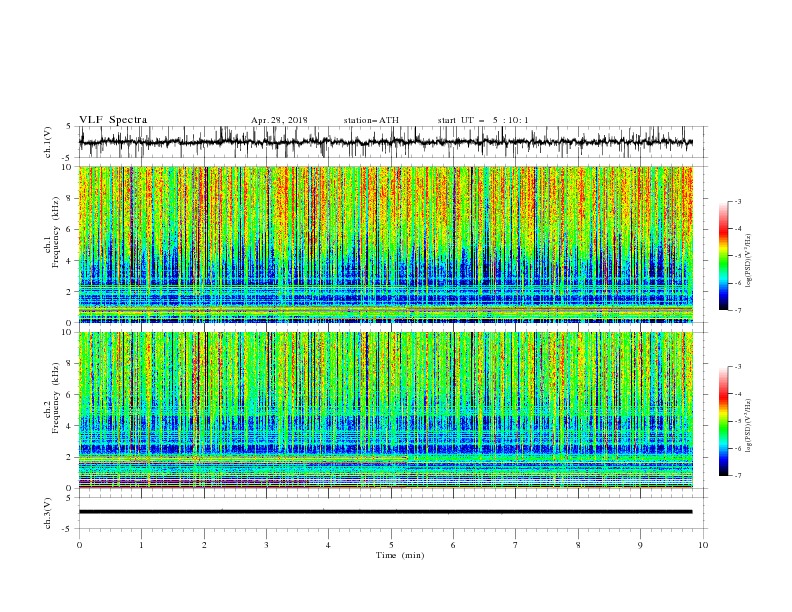Click the "10" kHz tick of ch.2 spectrogram

[x=67, y=332]
